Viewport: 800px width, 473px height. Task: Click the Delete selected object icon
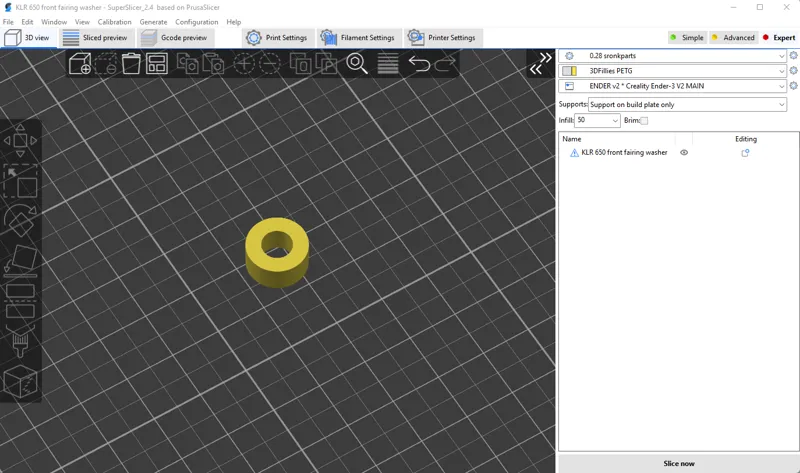point(106,64)
